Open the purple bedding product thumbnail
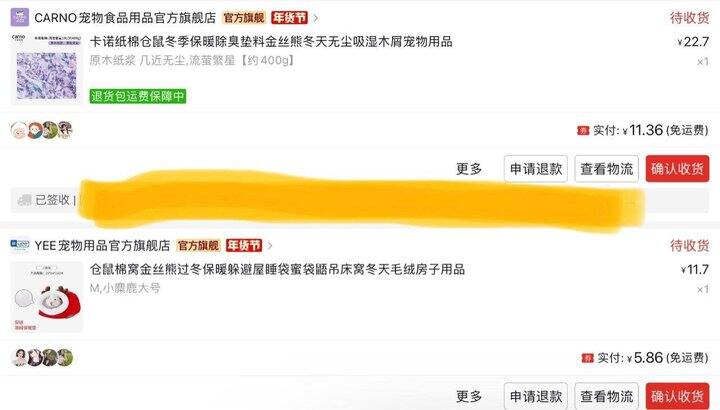Viewport: 720px width, 410px height. (46, 69)
